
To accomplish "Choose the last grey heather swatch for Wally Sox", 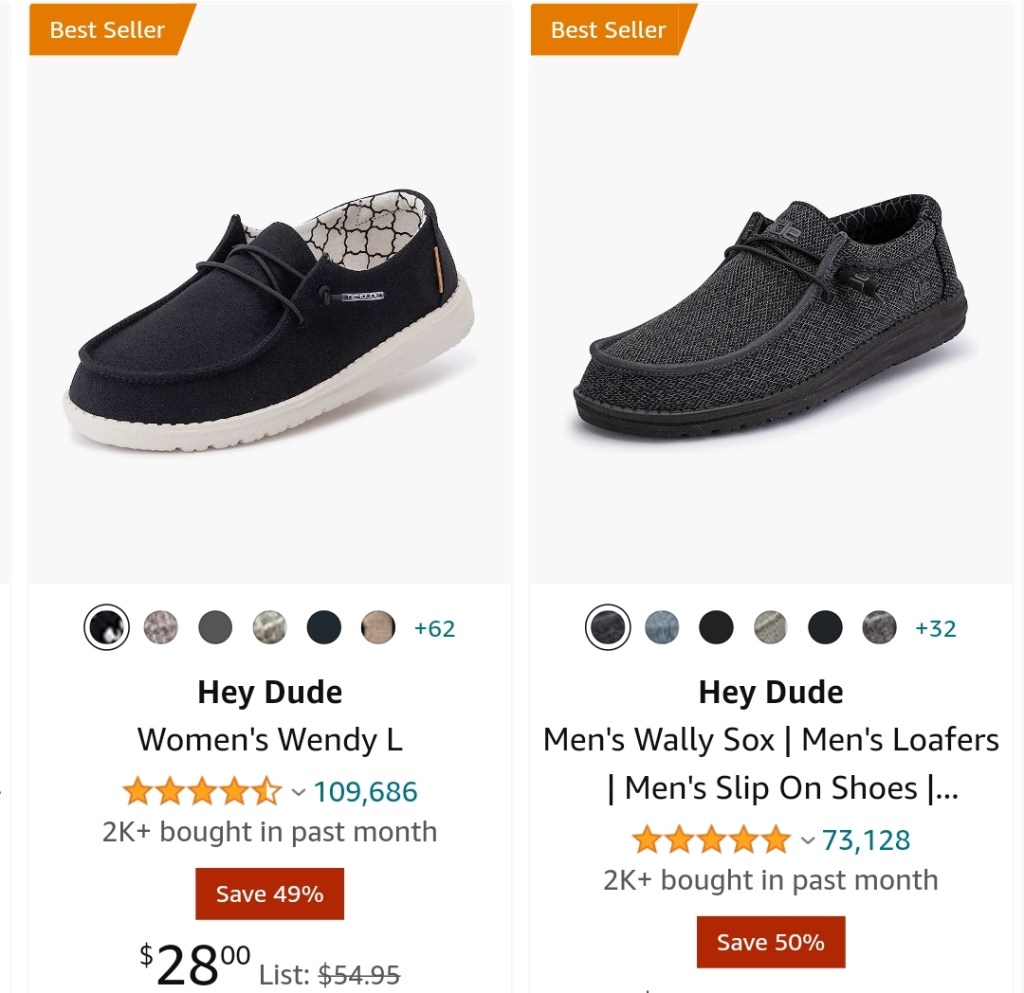I will pyautogui.click(x=880, y=627).
